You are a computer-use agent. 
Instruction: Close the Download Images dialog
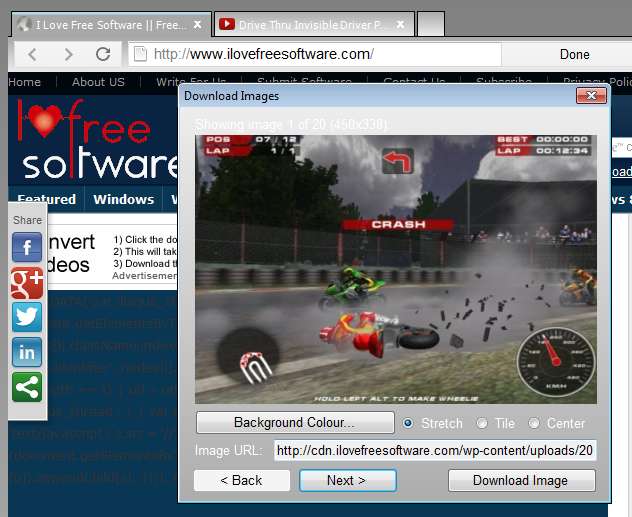coord(591,96)
